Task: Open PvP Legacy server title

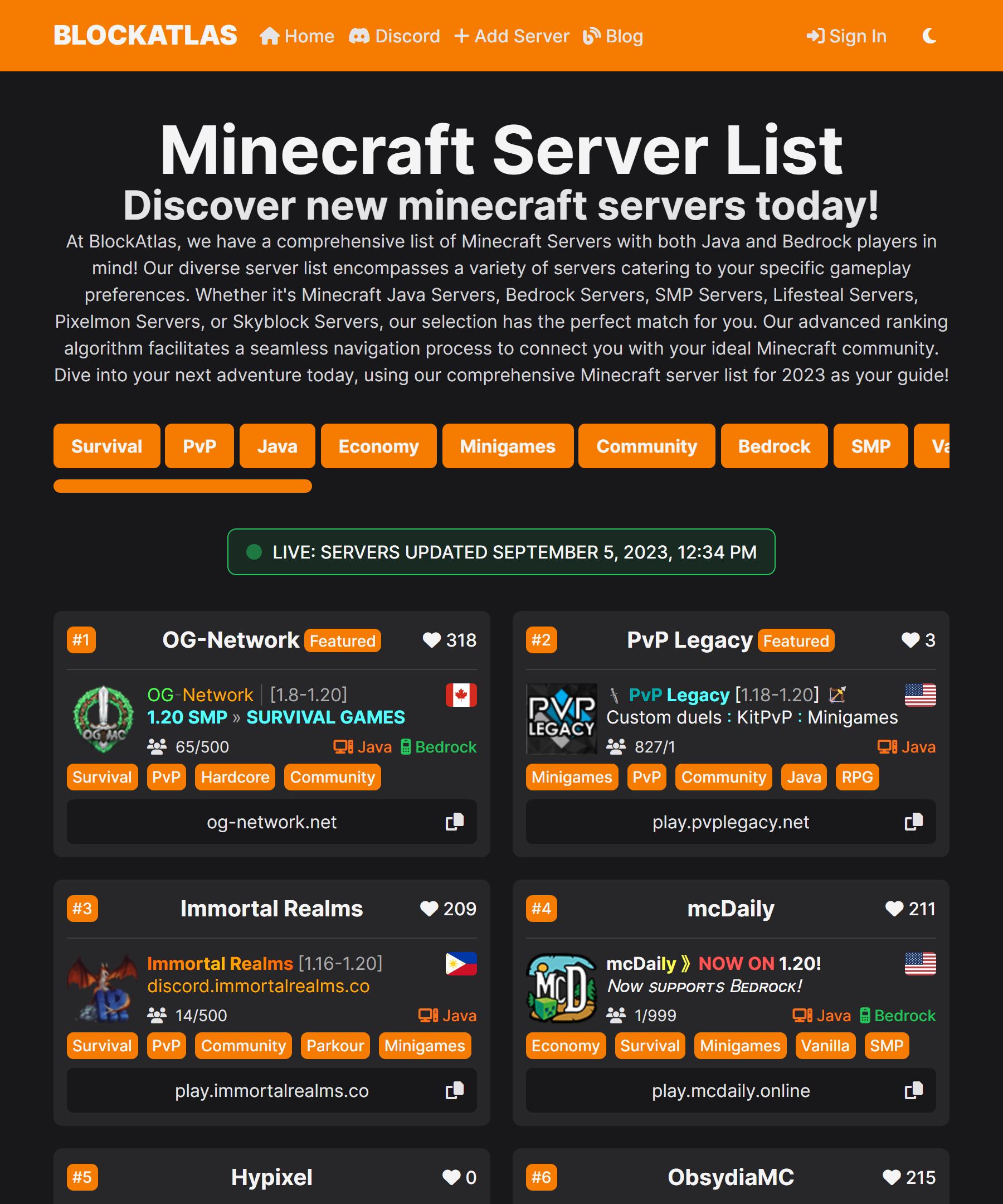Action: (x=689, y=640)
